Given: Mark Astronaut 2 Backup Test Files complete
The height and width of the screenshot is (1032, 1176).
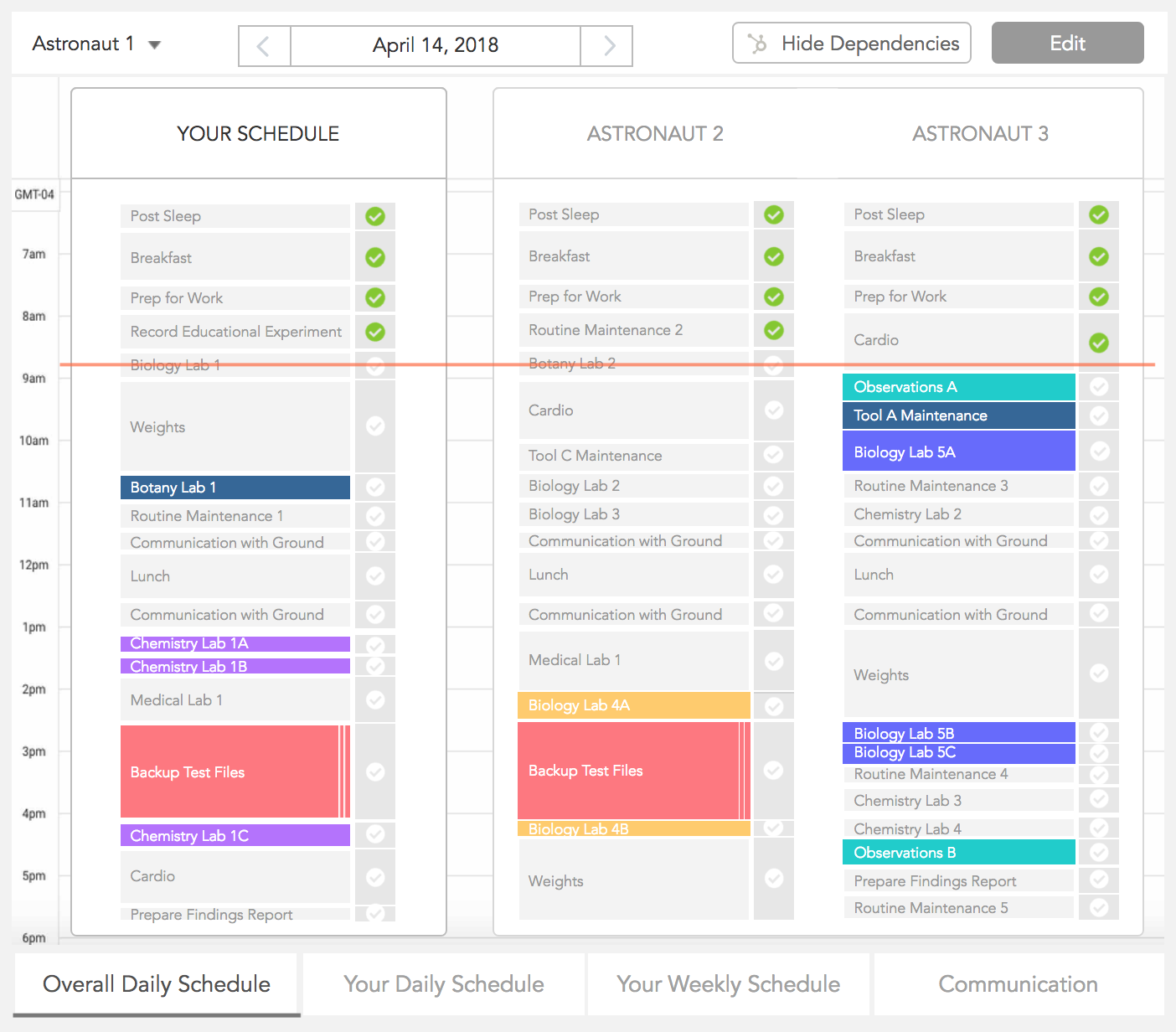Looking at the screenshot, I should tap(774, 770).
